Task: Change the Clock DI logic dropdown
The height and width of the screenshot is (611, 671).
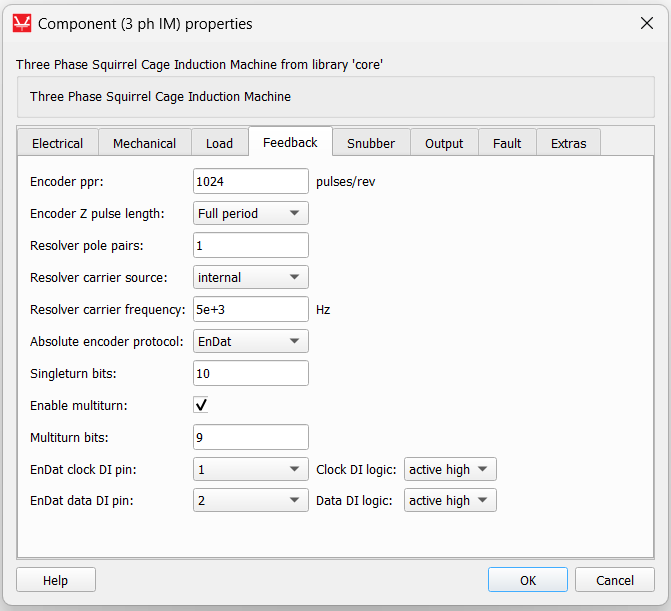Action: (x=449, y=469)
